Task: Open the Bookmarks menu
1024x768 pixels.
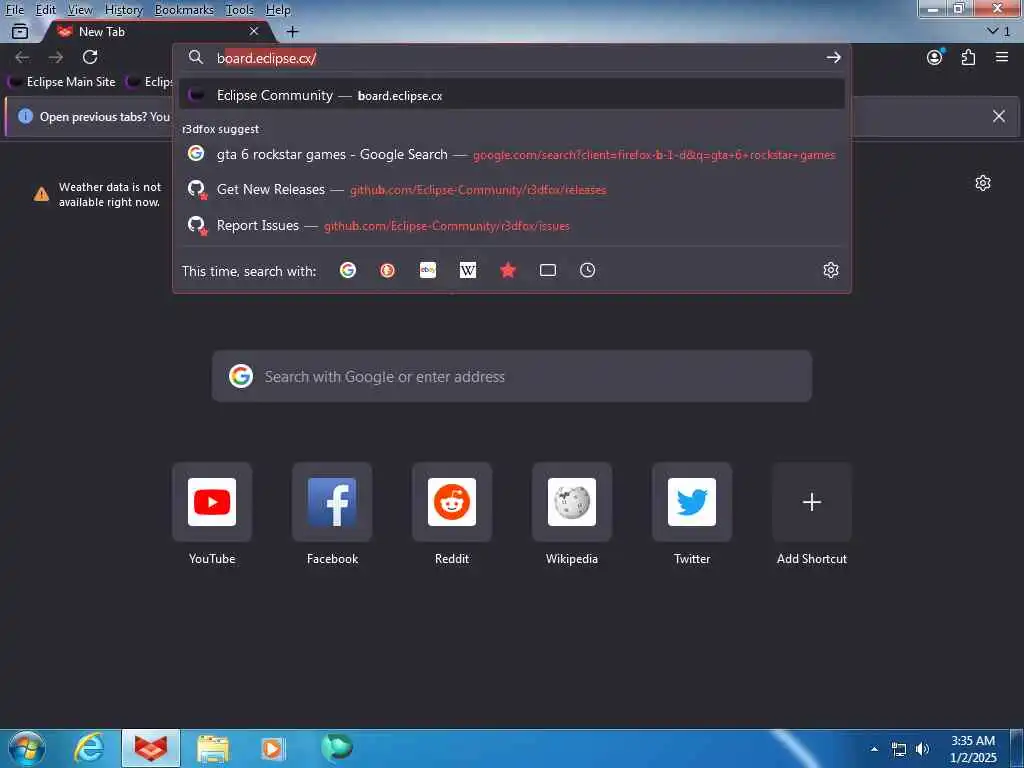Action: (184, 10)
